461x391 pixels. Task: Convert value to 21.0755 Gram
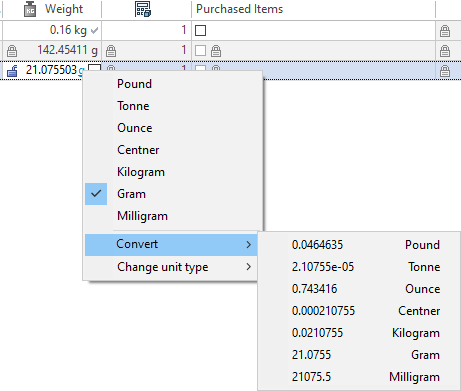[359, 355]
